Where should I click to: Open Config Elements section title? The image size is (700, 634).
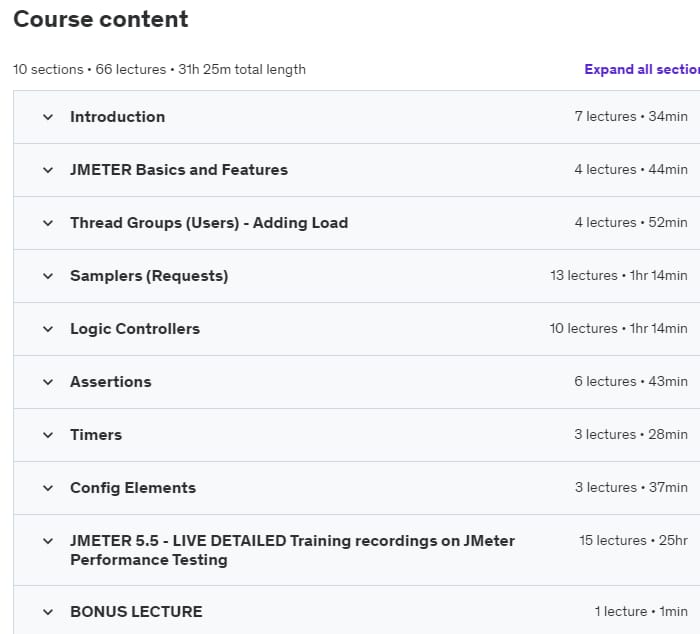point(133,488)
